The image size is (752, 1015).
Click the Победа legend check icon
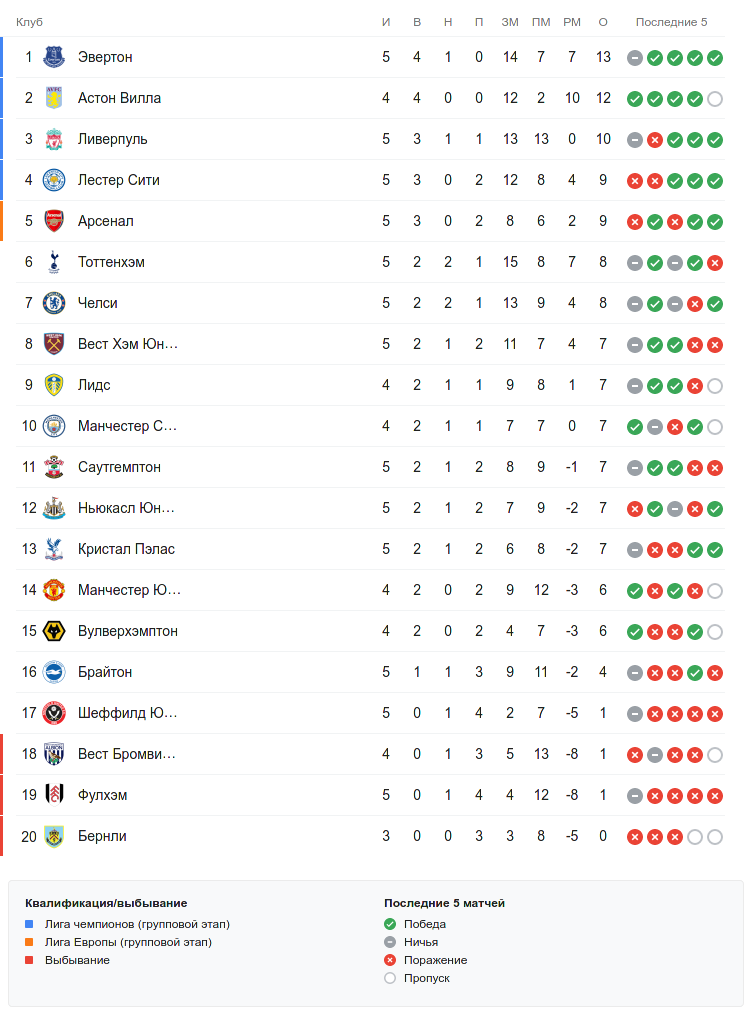[390, 924]
